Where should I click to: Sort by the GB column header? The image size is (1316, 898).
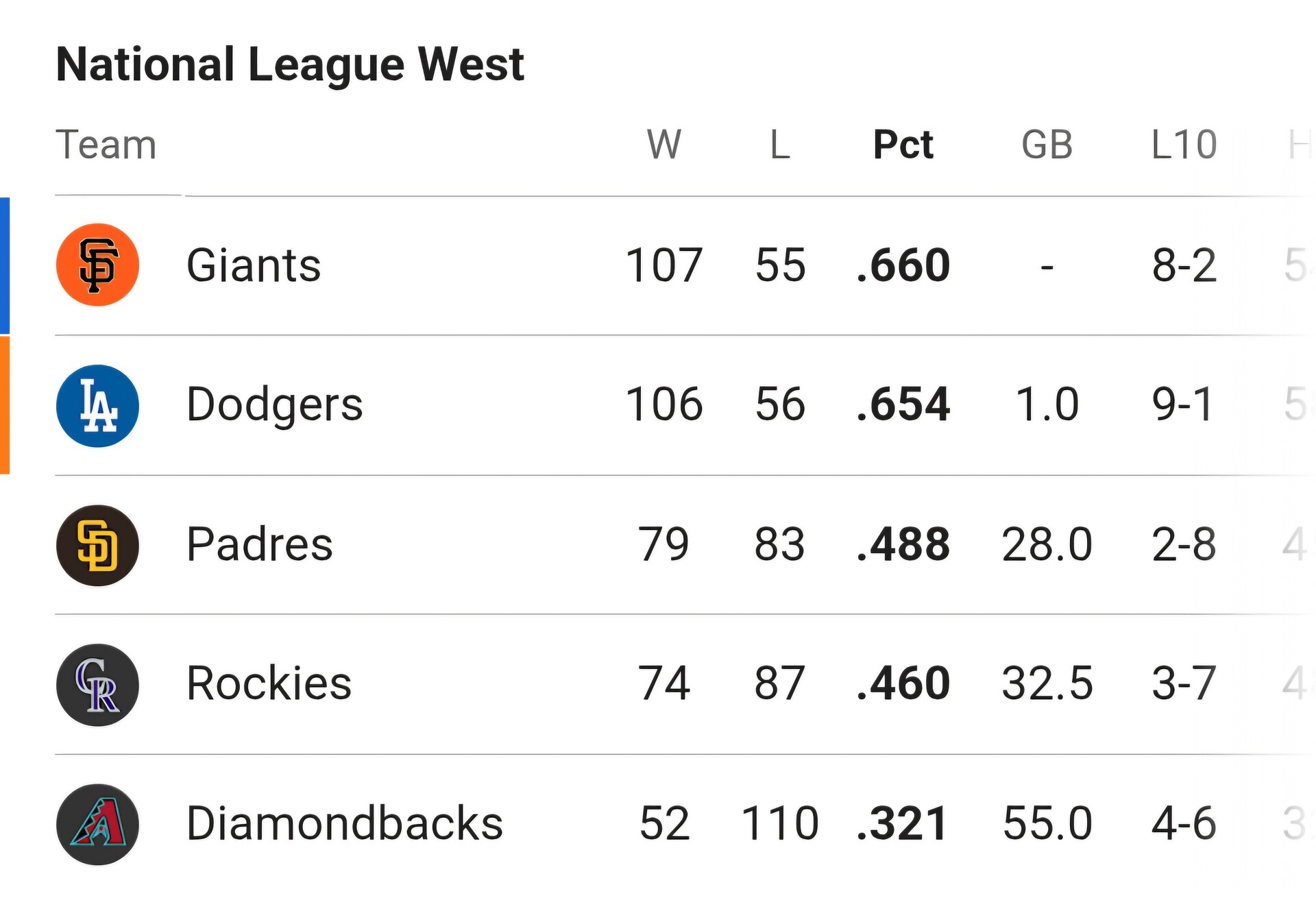1047,145
